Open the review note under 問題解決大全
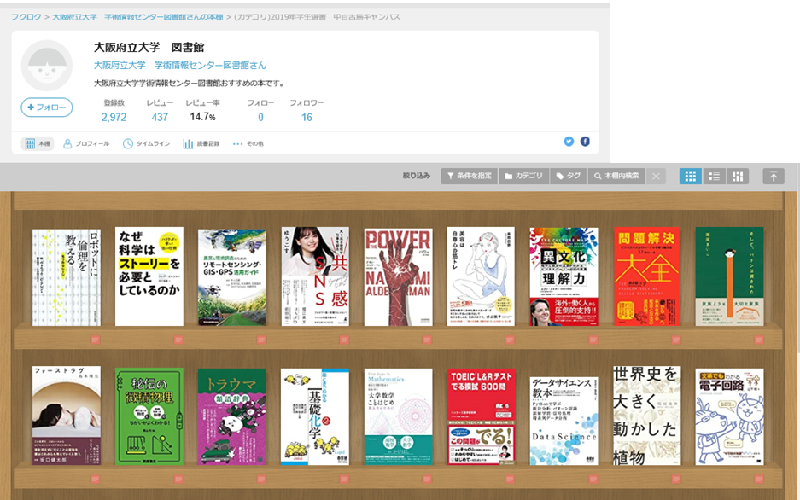The width and height of the screenshot is (800, 500). pos(676,339)
